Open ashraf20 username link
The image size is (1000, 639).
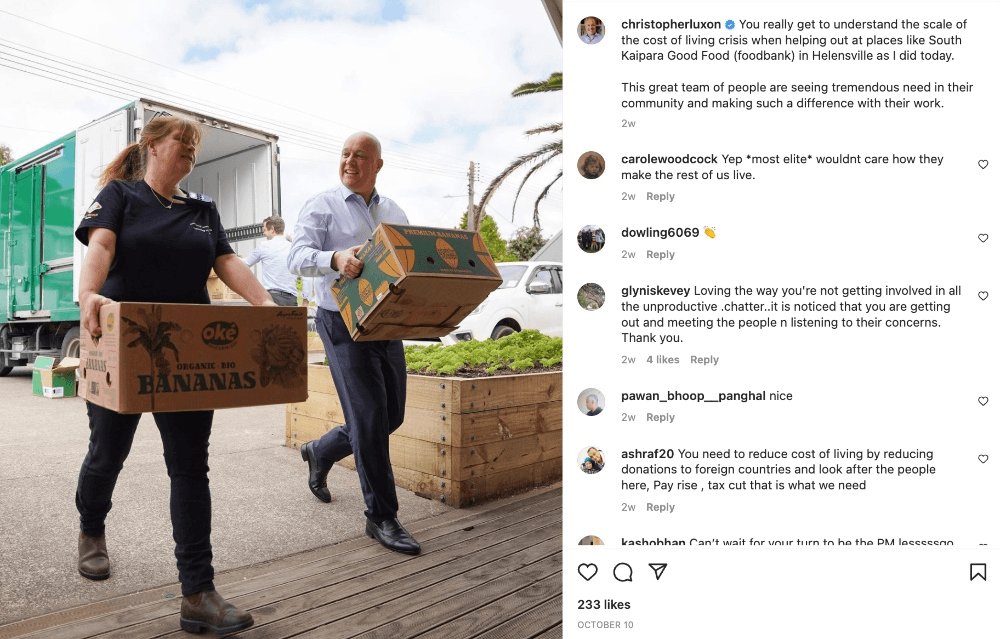point(647,453)
